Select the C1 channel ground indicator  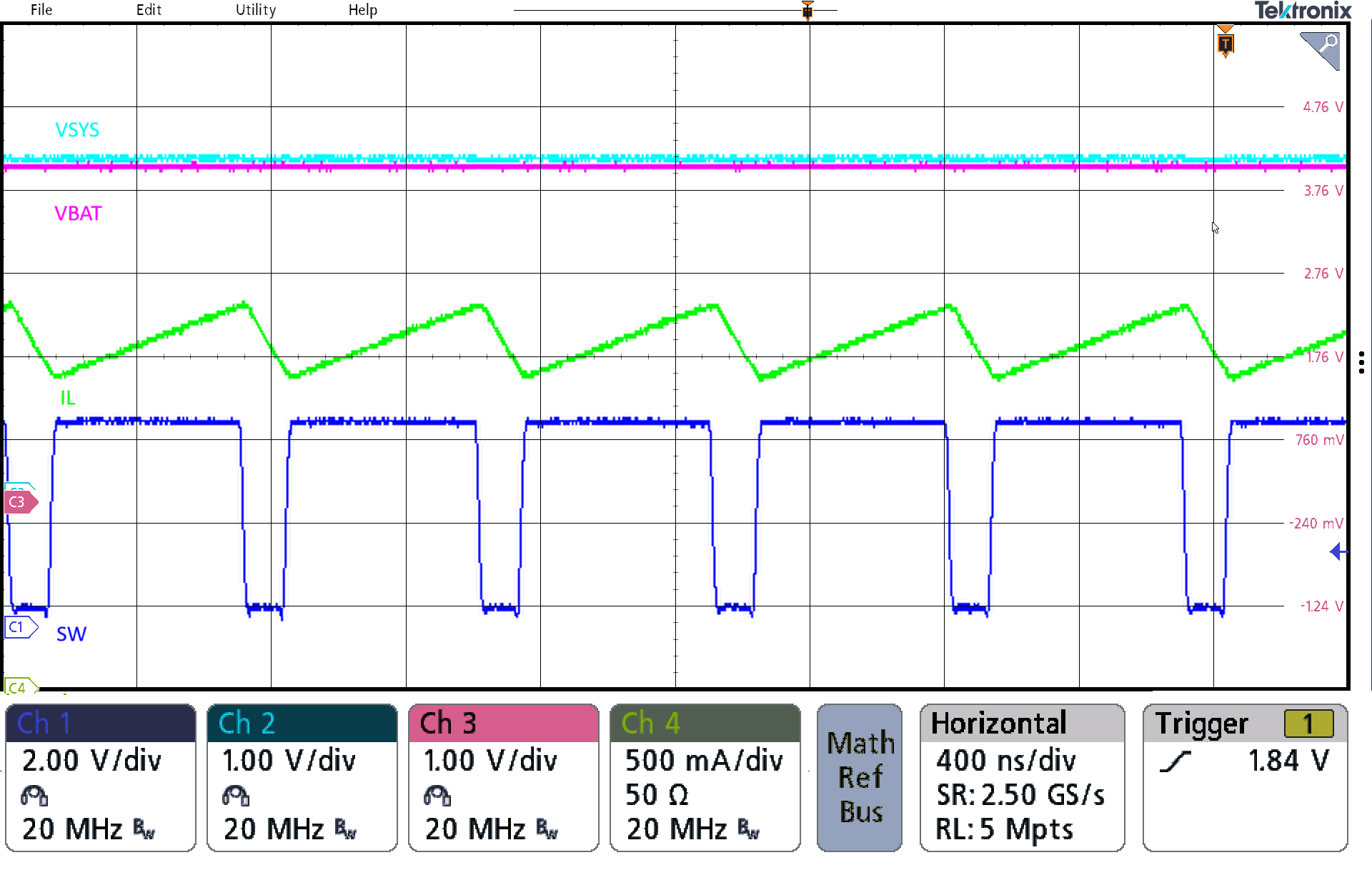click(18, 627)
